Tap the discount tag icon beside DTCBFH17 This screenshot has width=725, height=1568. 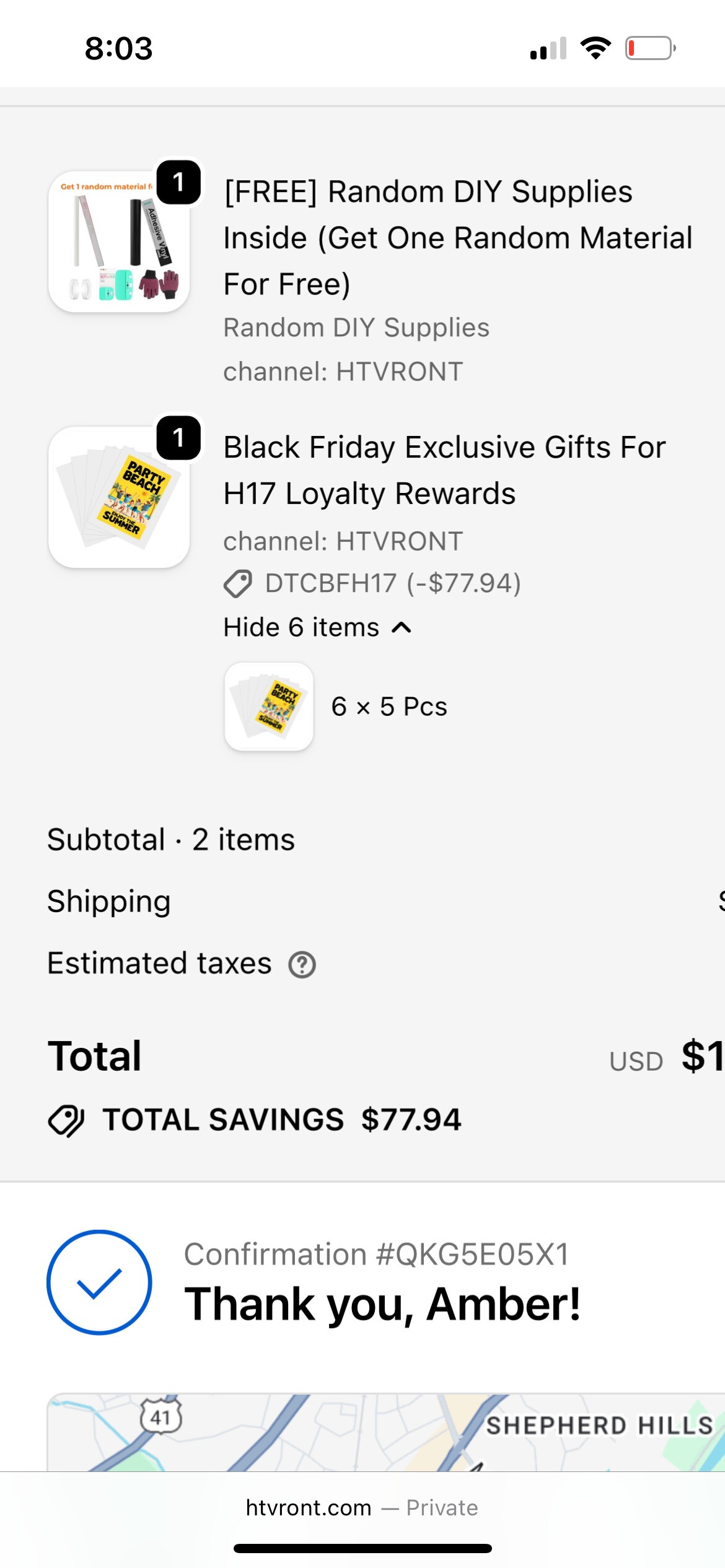pyautogui.click(x=237, y=583)
